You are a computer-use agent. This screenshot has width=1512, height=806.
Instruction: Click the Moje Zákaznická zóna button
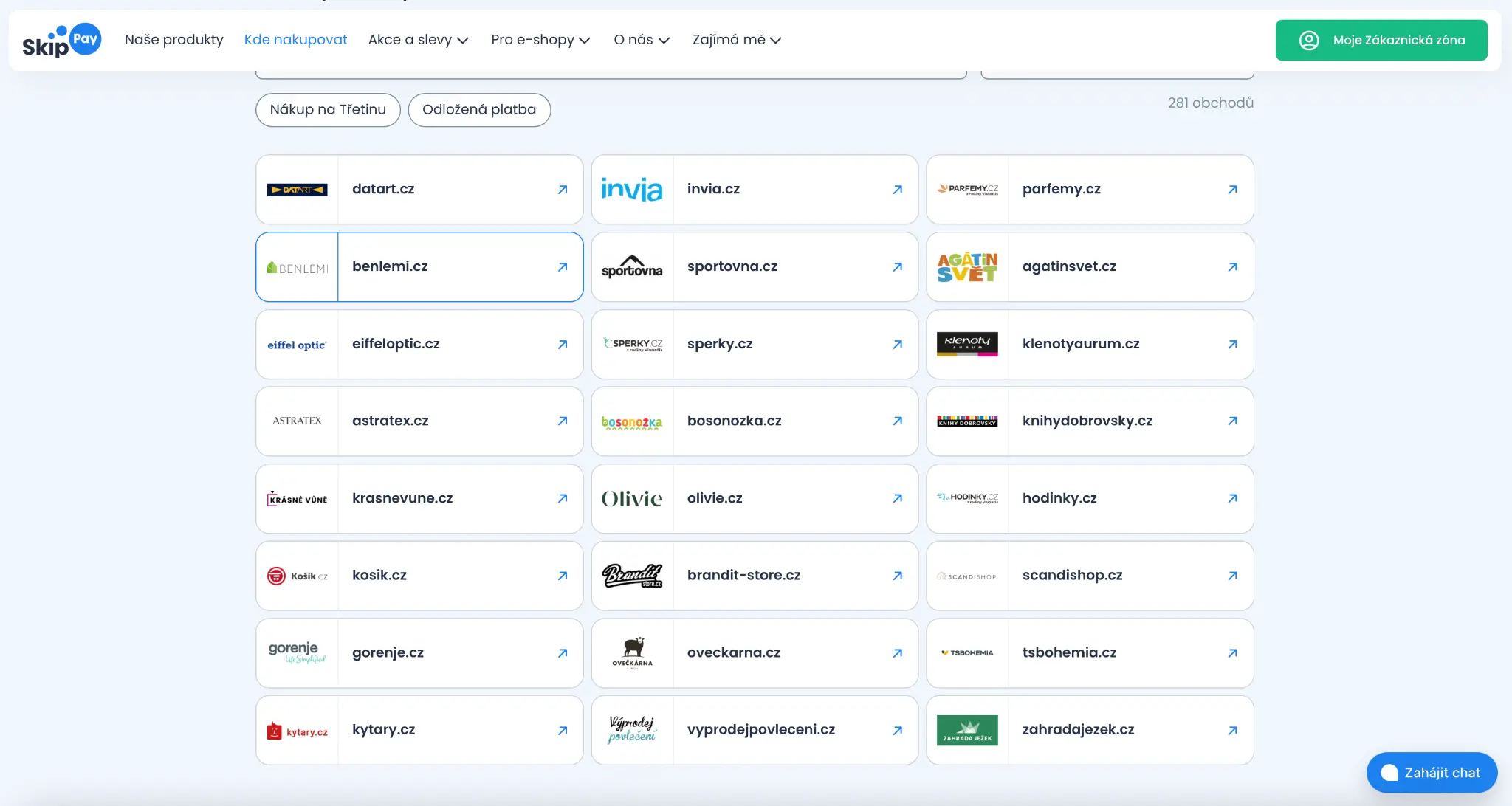[x=1381, y=40]
